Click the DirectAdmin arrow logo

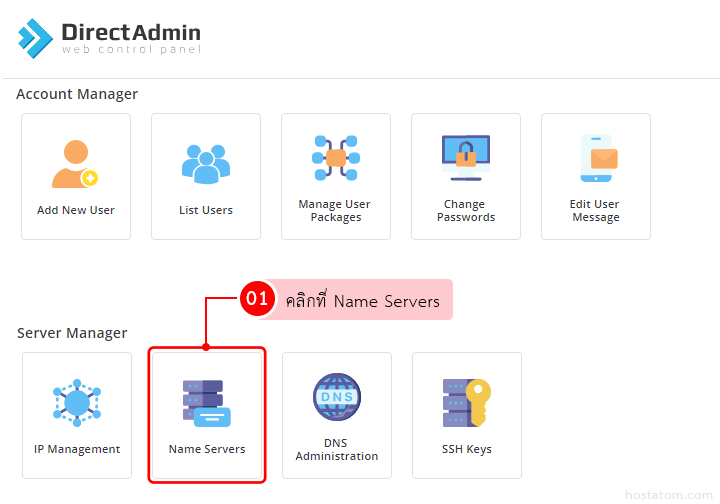[x=35, y=39]
